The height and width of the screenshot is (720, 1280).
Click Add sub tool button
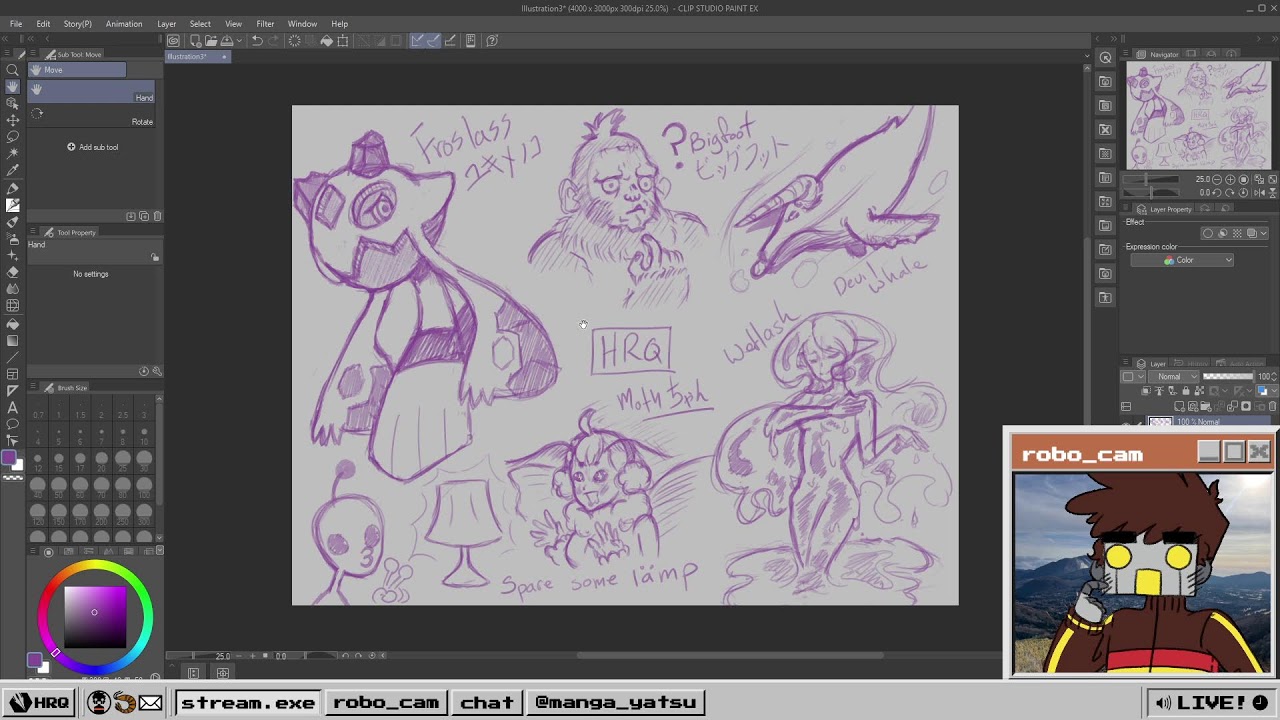pyautogui.click(x=92, y=147)
